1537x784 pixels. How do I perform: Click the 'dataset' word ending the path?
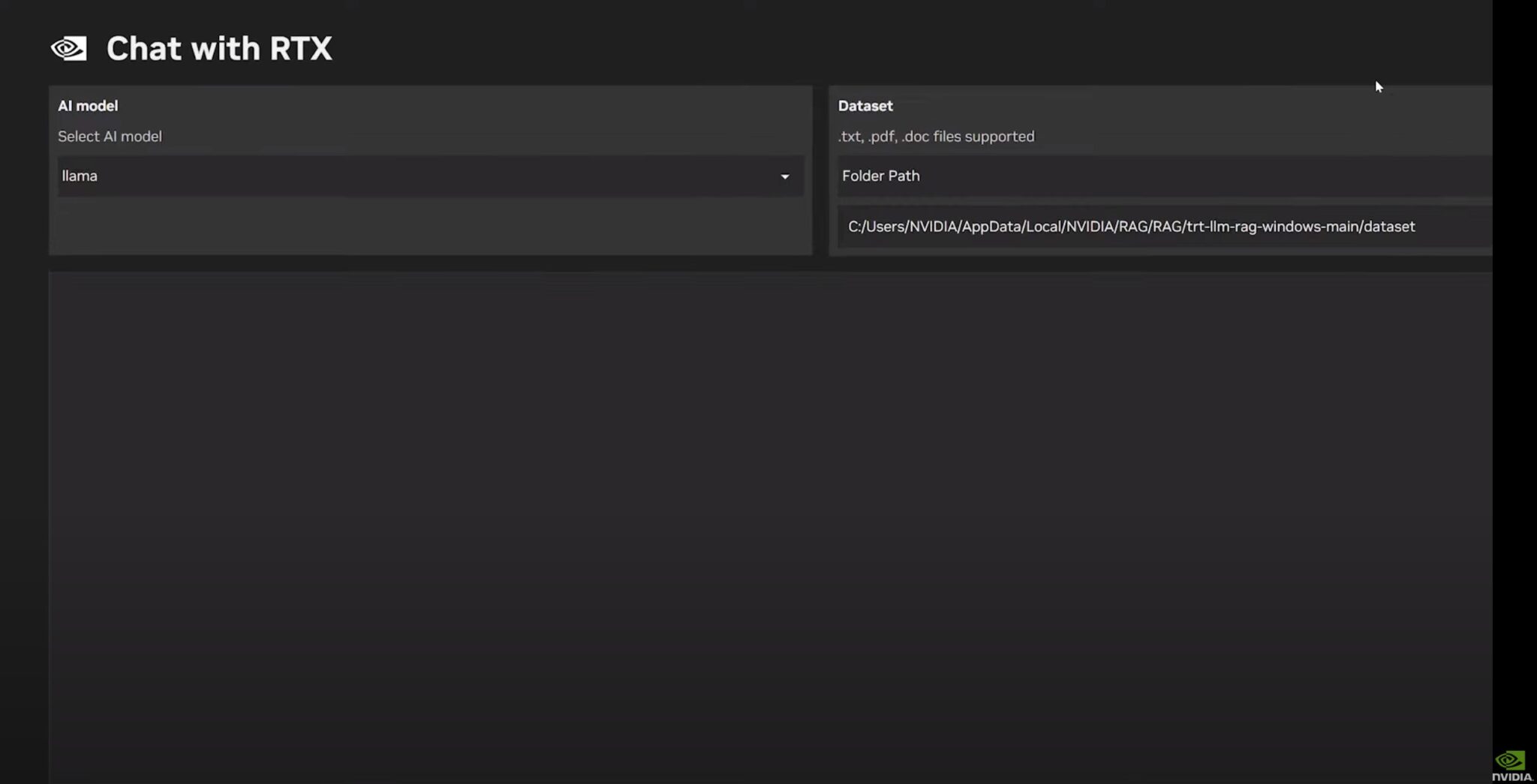(x=1388, y=227)
